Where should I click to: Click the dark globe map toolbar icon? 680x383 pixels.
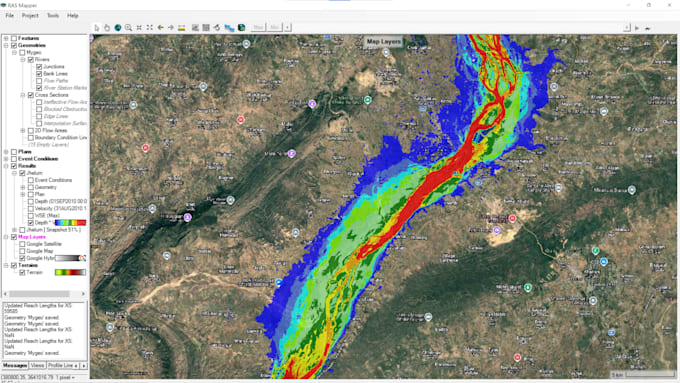click(242, 28)
